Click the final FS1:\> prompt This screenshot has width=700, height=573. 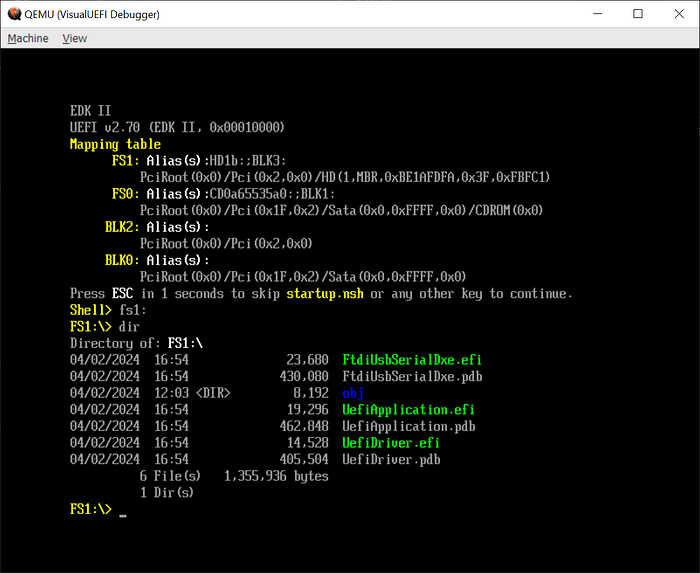(x=91, y=509)
